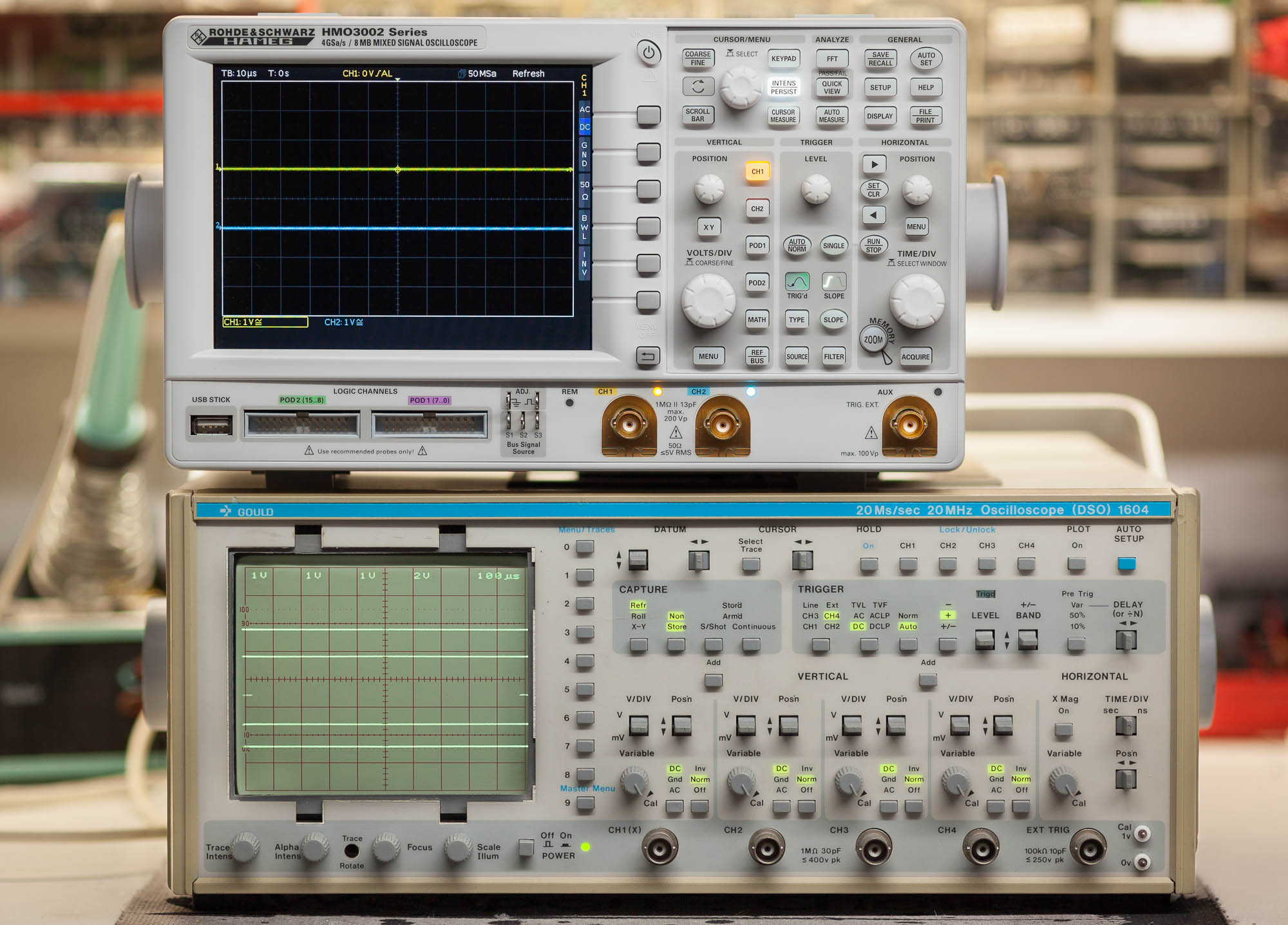
Task: Click the TB: 10µs timebase readout
Action: [x=239, y=73]
